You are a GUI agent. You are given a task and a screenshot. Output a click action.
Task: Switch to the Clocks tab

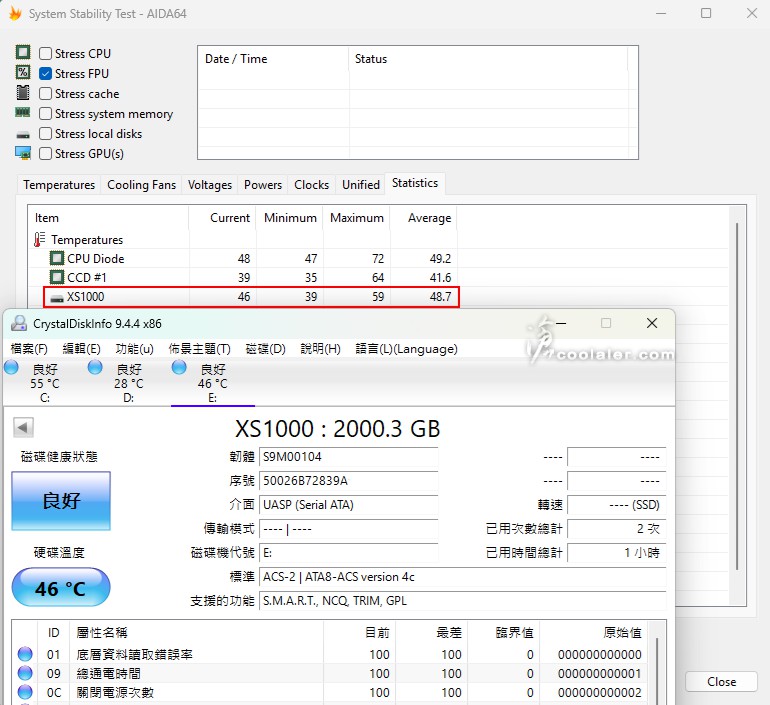click(x=311, y=185)
